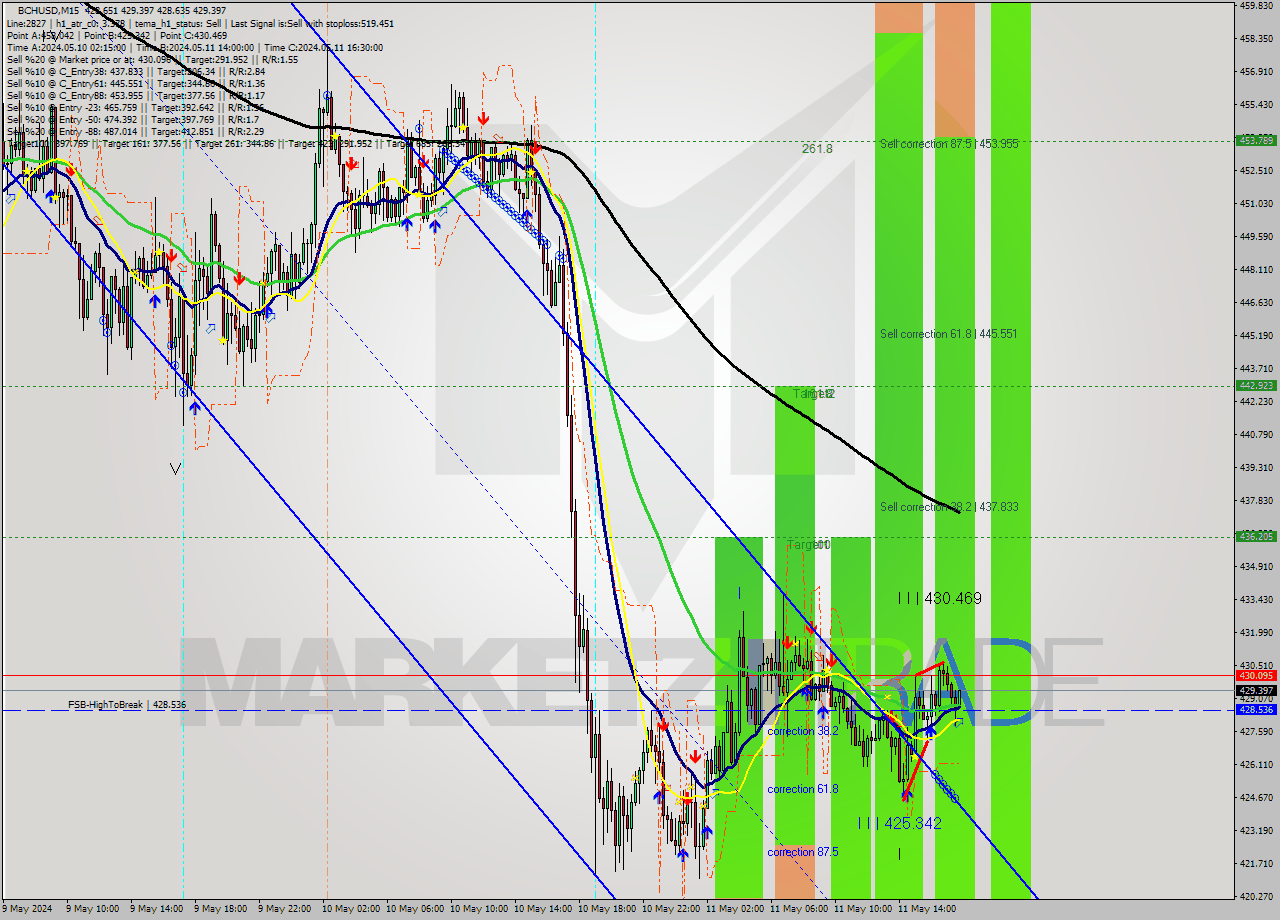Image resolution: width=1280 pixels, height=920 pixels.
Task: Click '11 May 06:00' on time axis
Action: point(798,909)
